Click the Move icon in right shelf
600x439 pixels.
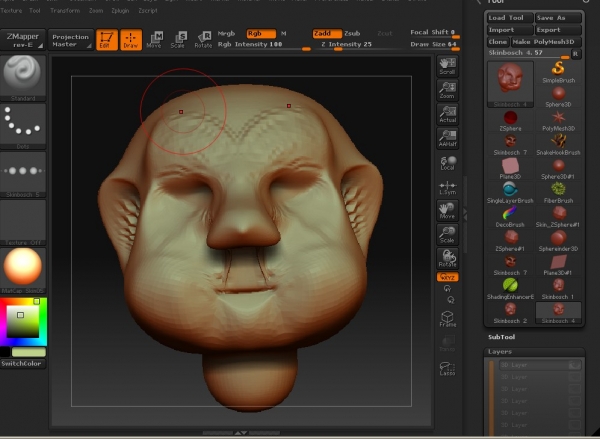click(447, 211)
